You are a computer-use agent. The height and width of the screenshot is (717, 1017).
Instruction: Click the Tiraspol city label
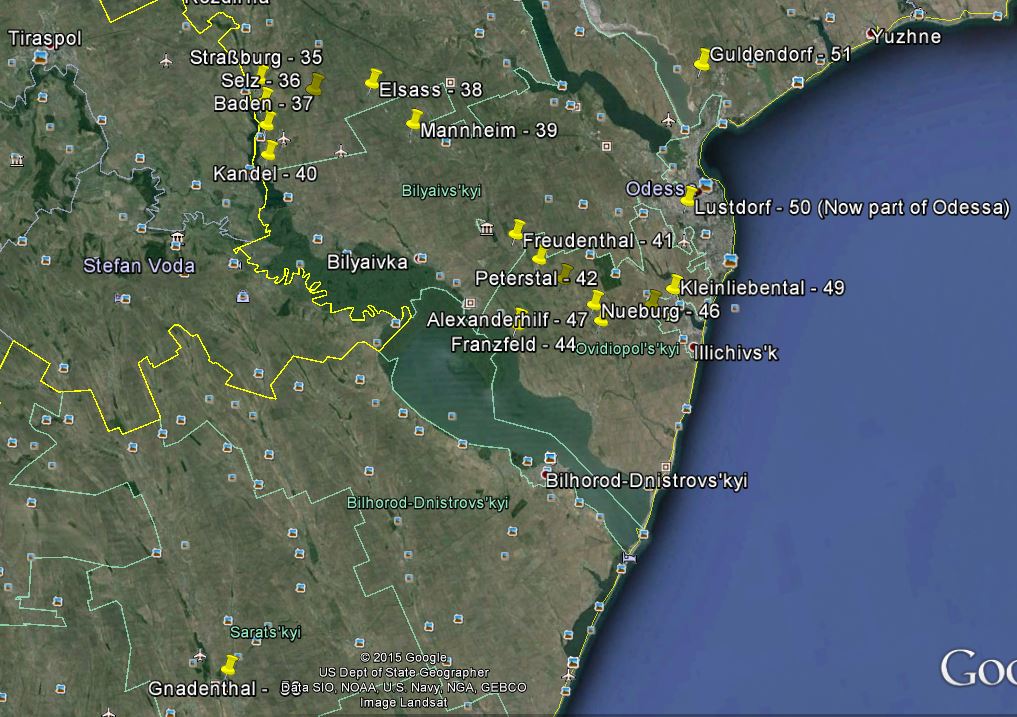(44, 38)
